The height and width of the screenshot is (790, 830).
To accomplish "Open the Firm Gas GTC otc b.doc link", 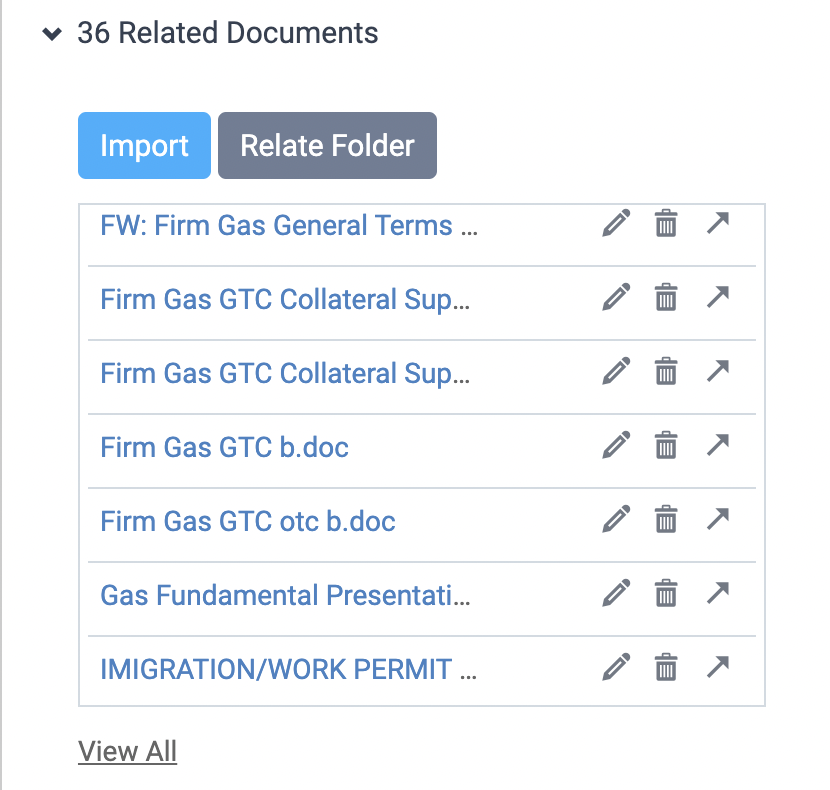I will point(248,522).
